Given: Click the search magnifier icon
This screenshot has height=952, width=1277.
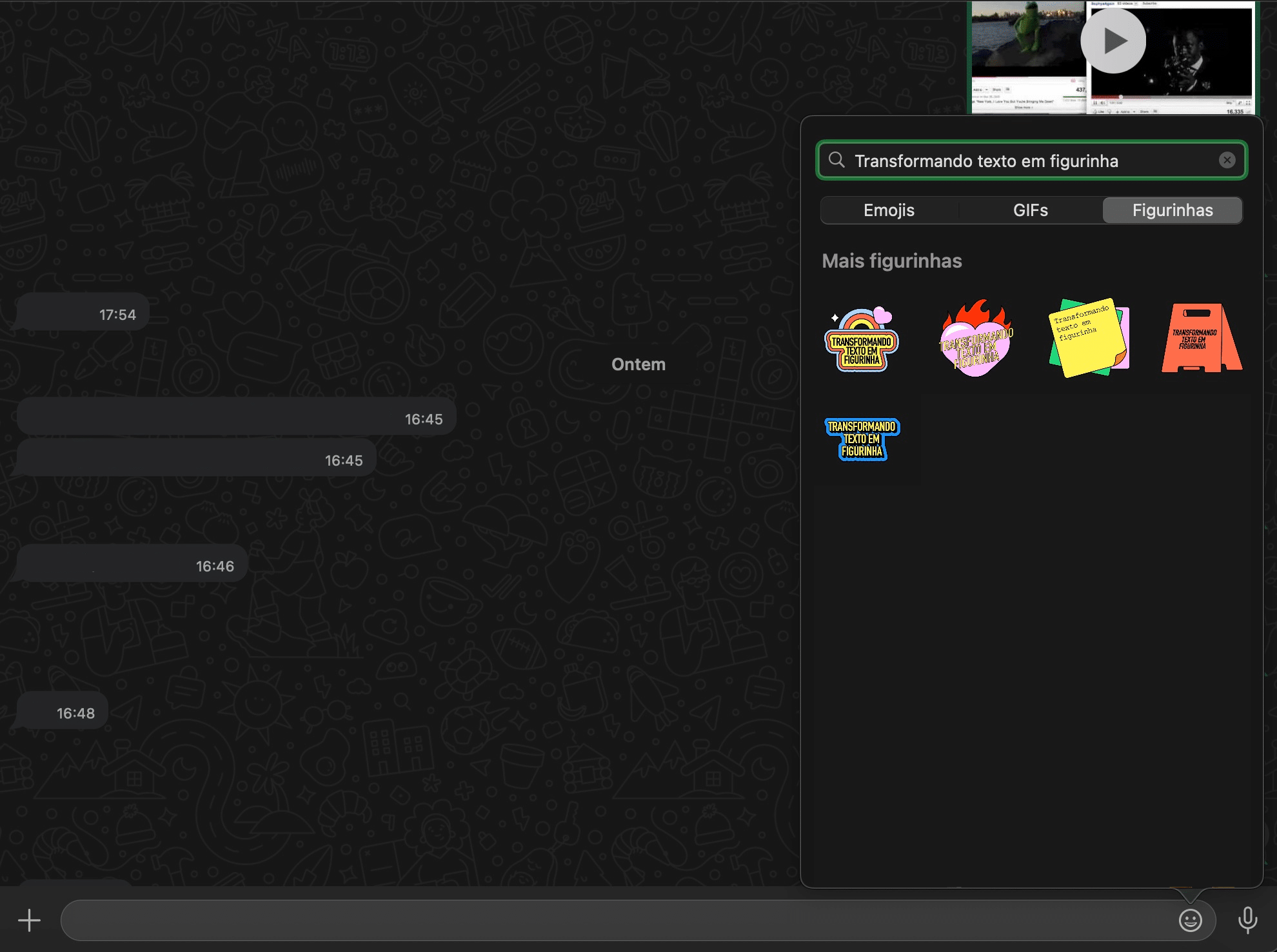Looking at the screenshot, I should [836, 160].
